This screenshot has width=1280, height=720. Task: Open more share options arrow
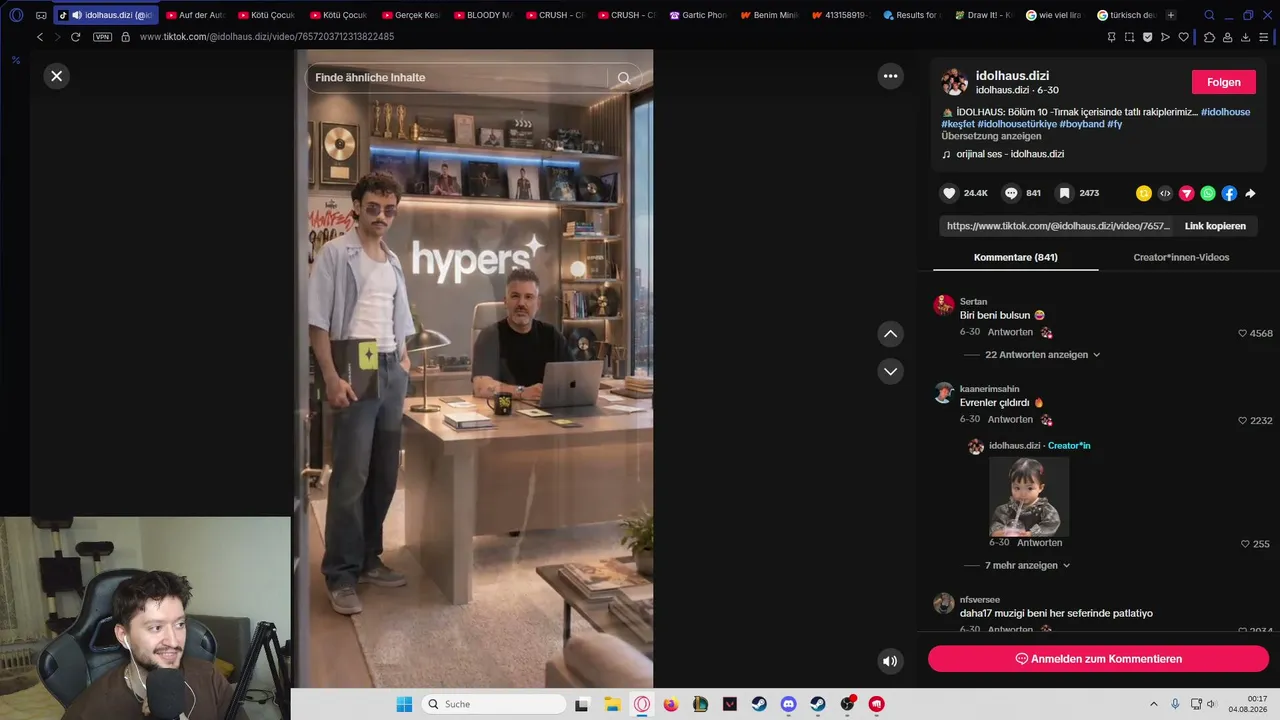pos(1250,193)
